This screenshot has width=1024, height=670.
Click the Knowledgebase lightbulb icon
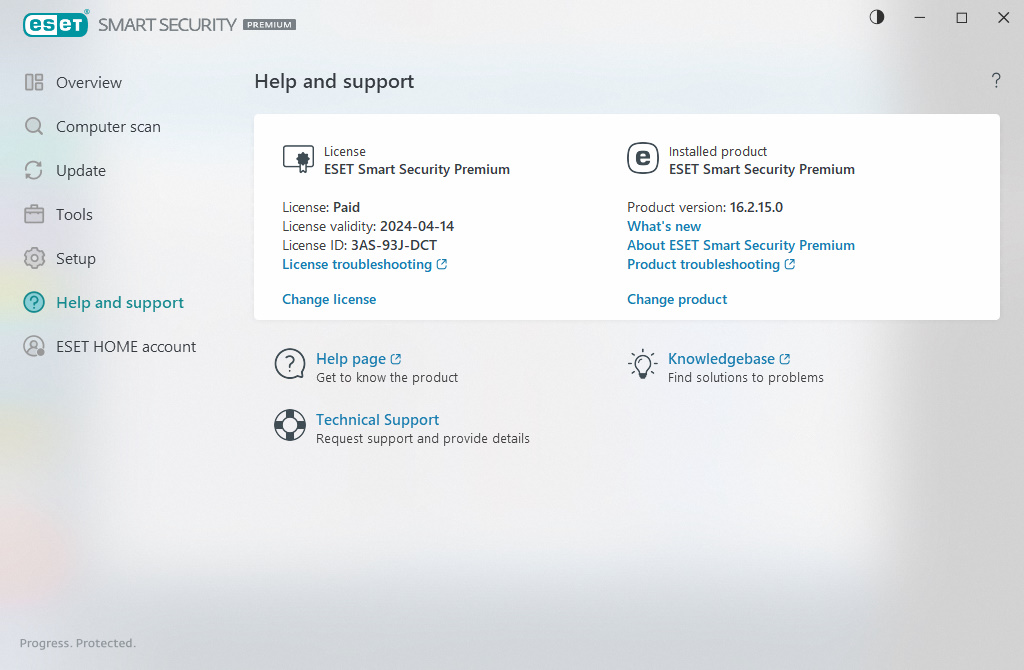tap(643, 364)
